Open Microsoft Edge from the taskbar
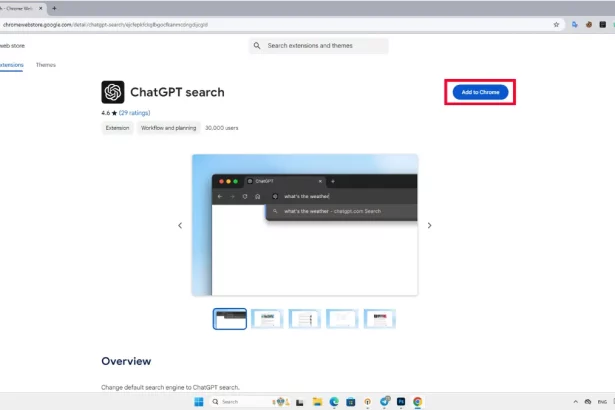 [334, 401]
